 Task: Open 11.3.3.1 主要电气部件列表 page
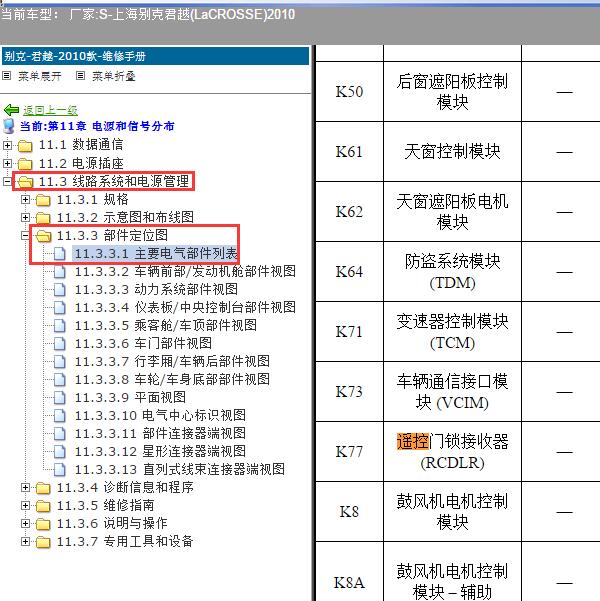pyautogui.click(x=156, y=253)
